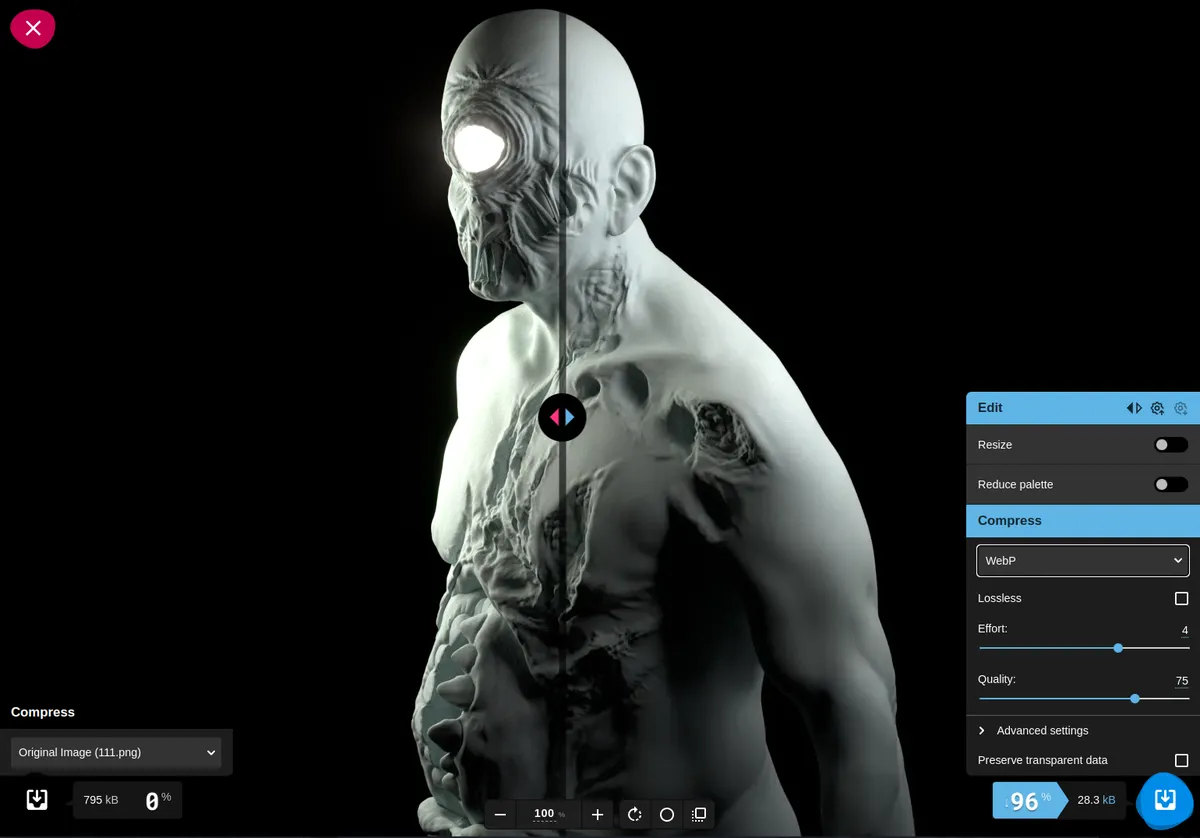Screen dimensions: 1200x838
Task: Click the 96% savings badge
Action: click(x=1030, y=801)
